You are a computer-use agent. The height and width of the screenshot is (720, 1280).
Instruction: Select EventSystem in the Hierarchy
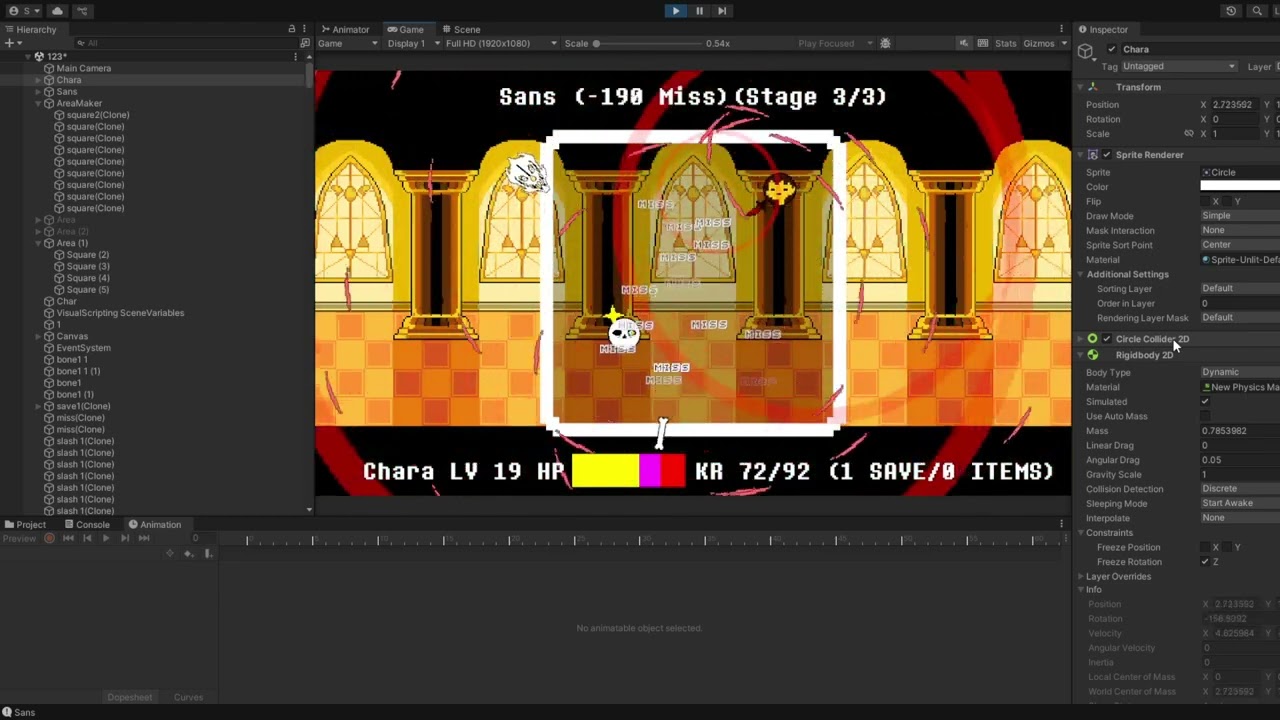click(x=83, y=348)
